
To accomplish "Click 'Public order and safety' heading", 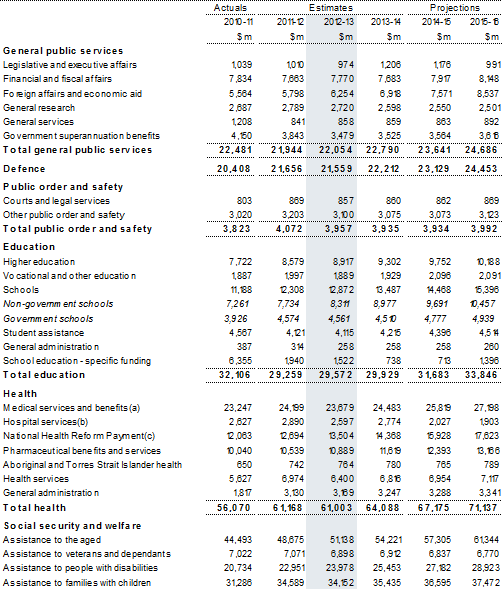I will pos(63,187).
